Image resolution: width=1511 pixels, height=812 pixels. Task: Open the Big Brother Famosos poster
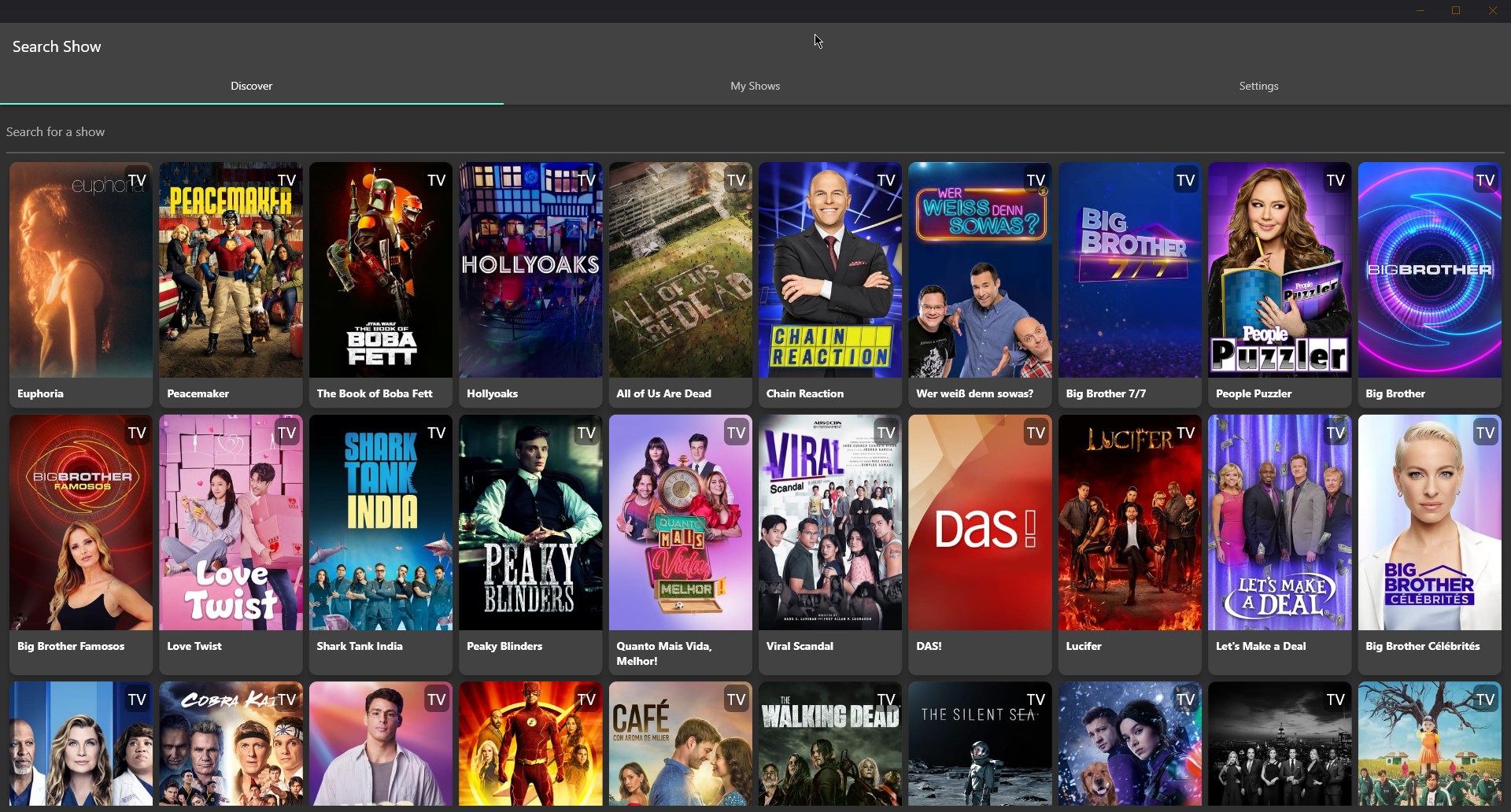coord(81,522)
